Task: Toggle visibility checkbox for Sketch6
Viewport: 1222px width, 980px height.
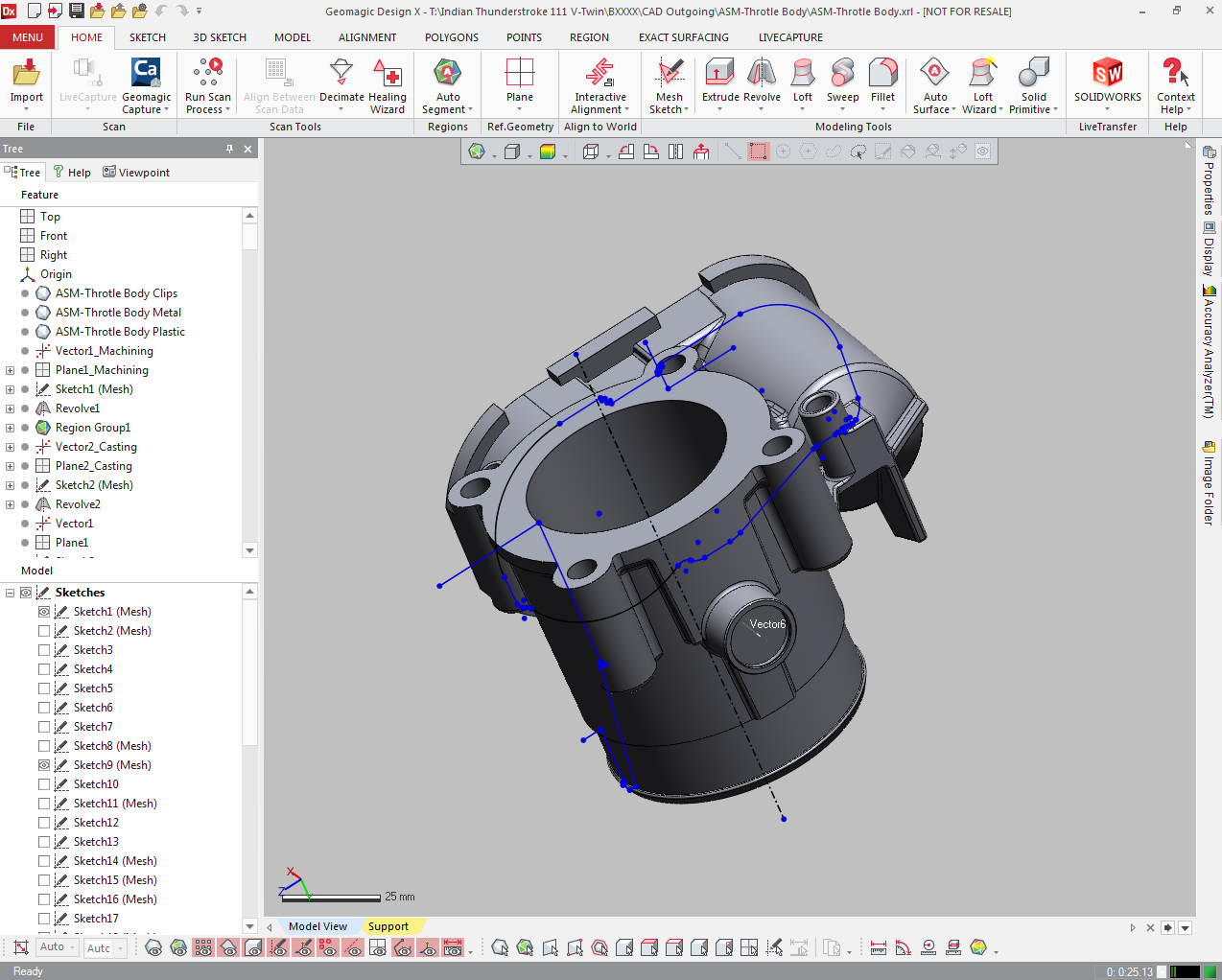Action: coord(44,708)
